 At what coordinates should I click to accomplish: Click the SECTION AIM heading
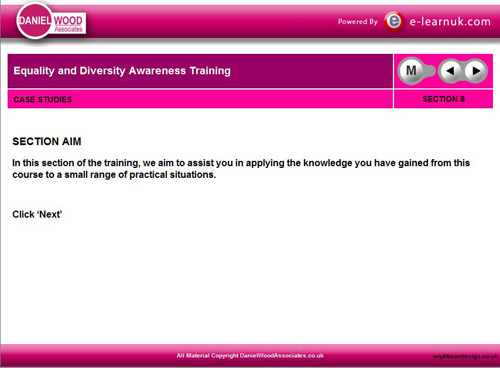click(x=47, y=141)
